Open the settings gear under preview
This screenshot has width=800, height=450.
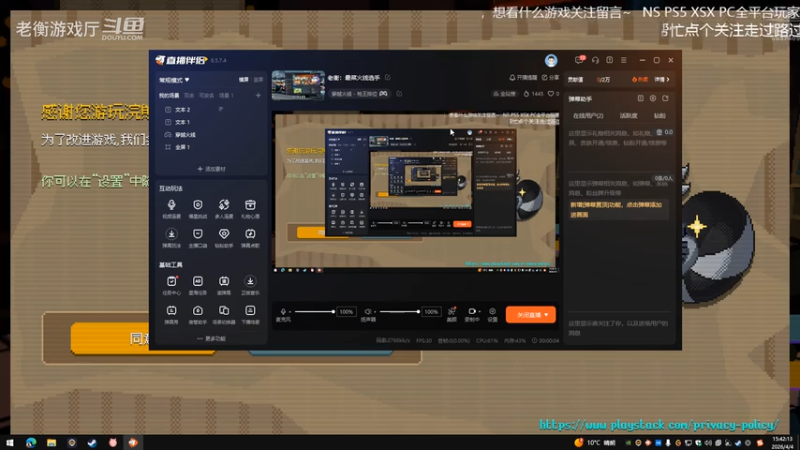tap(492, 311)
